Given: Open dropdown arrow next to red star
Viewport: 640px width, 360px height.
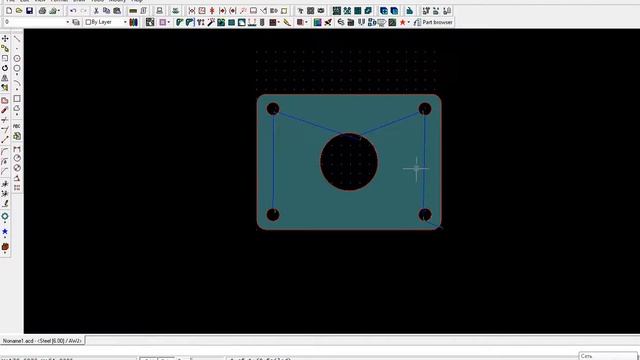Looking at the screenshot, I should tap(408, 22).
